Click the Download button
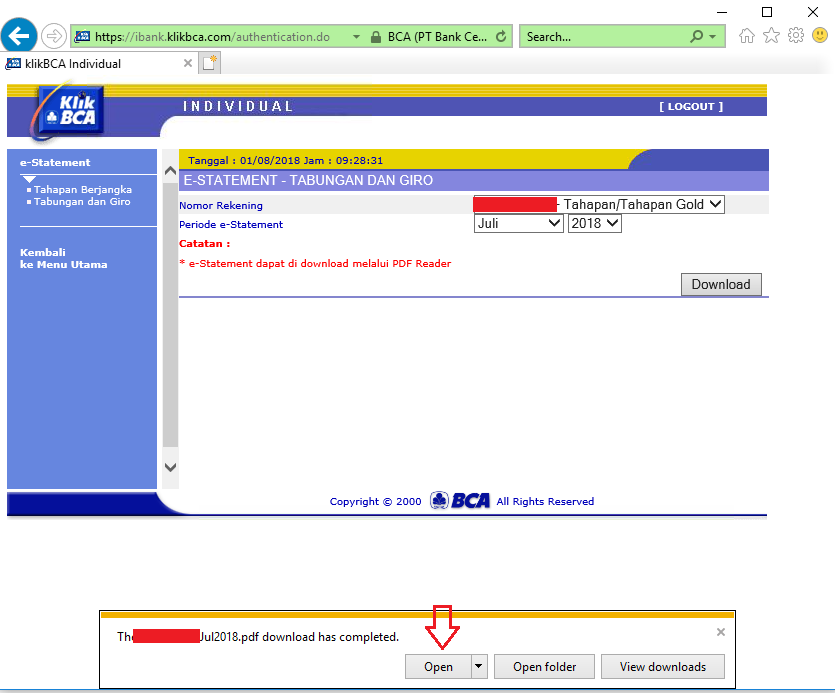Screen dimensions: 835x693 (721, 284)
